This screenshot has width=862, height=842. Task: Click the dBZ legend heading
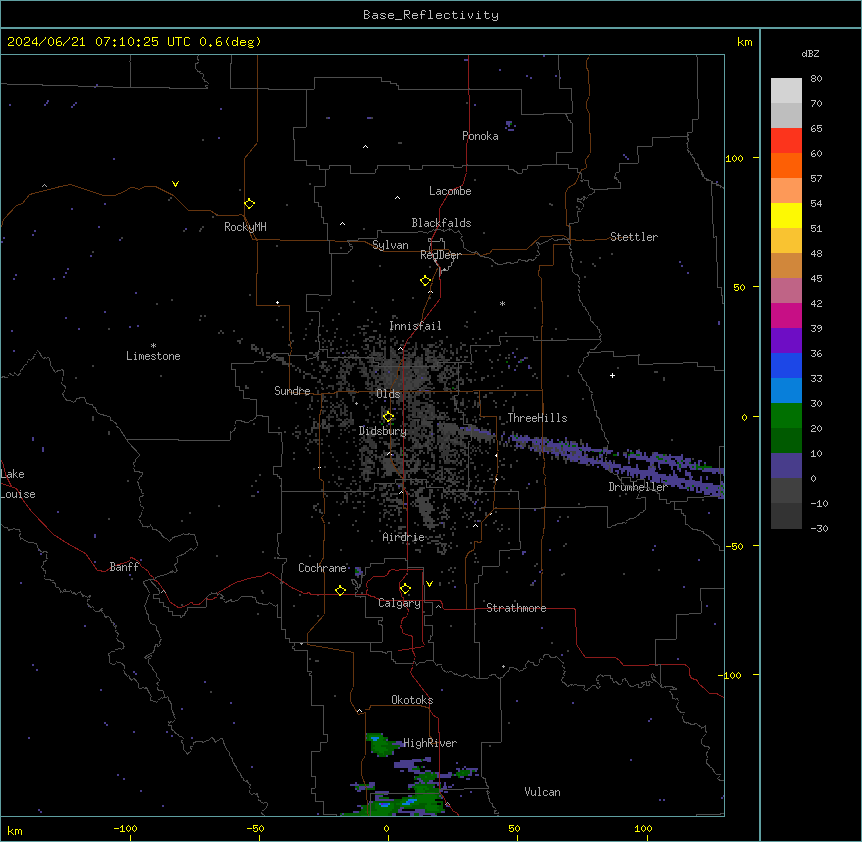pyautogui.click(x=810, y=53)
